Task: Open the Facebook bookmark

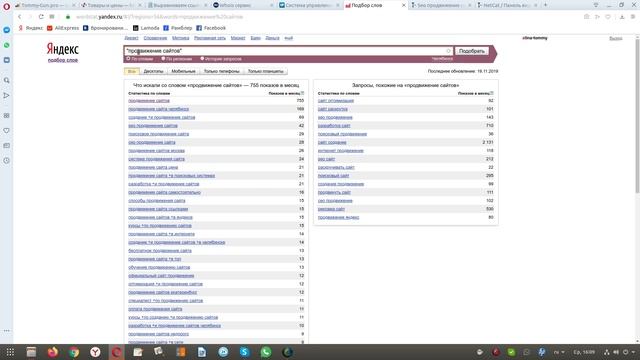Action: (x=211, y=28)
